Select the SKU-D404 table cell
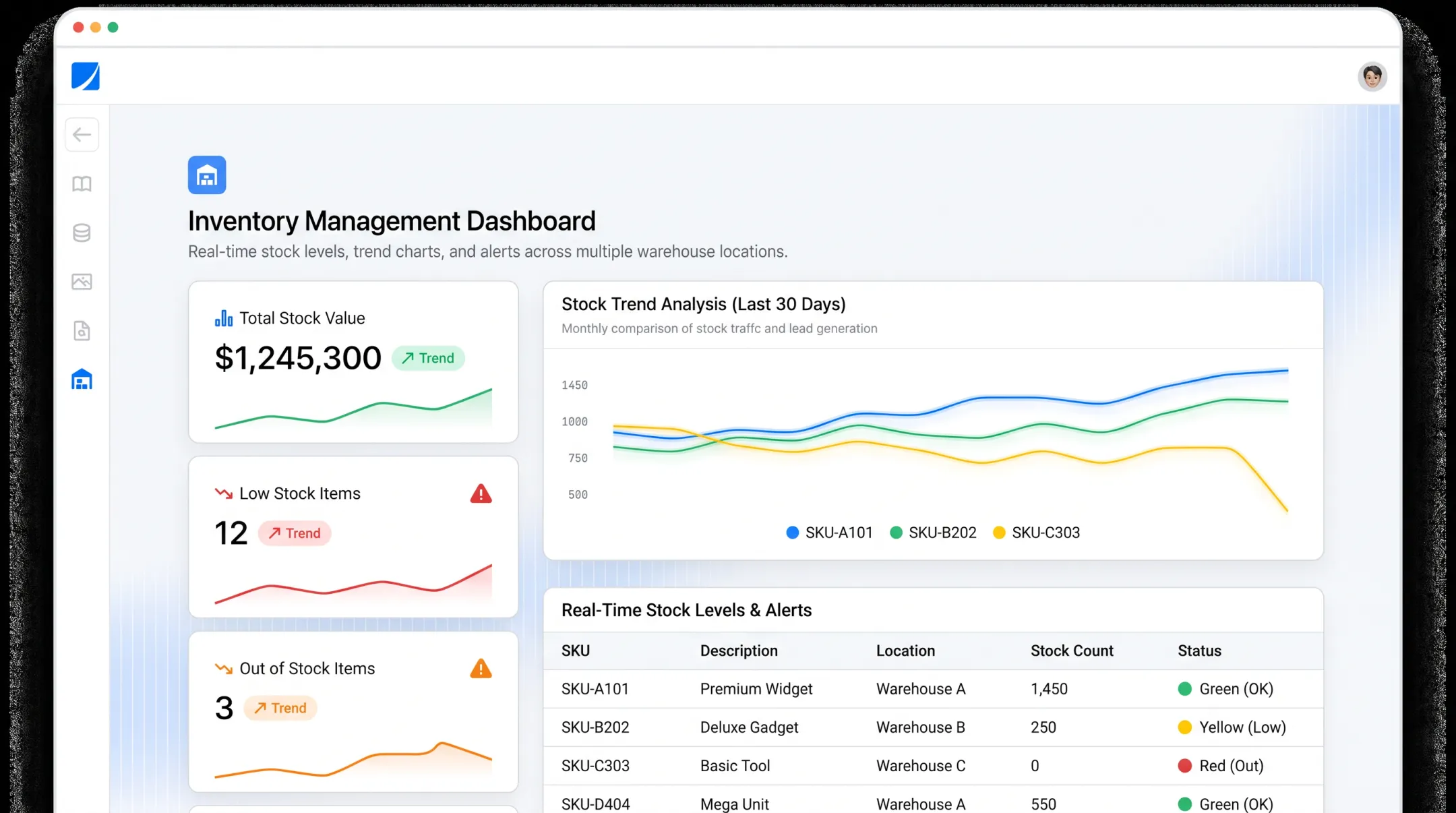1456x813 pixels. pyautogui.click(x=595, y=804)
